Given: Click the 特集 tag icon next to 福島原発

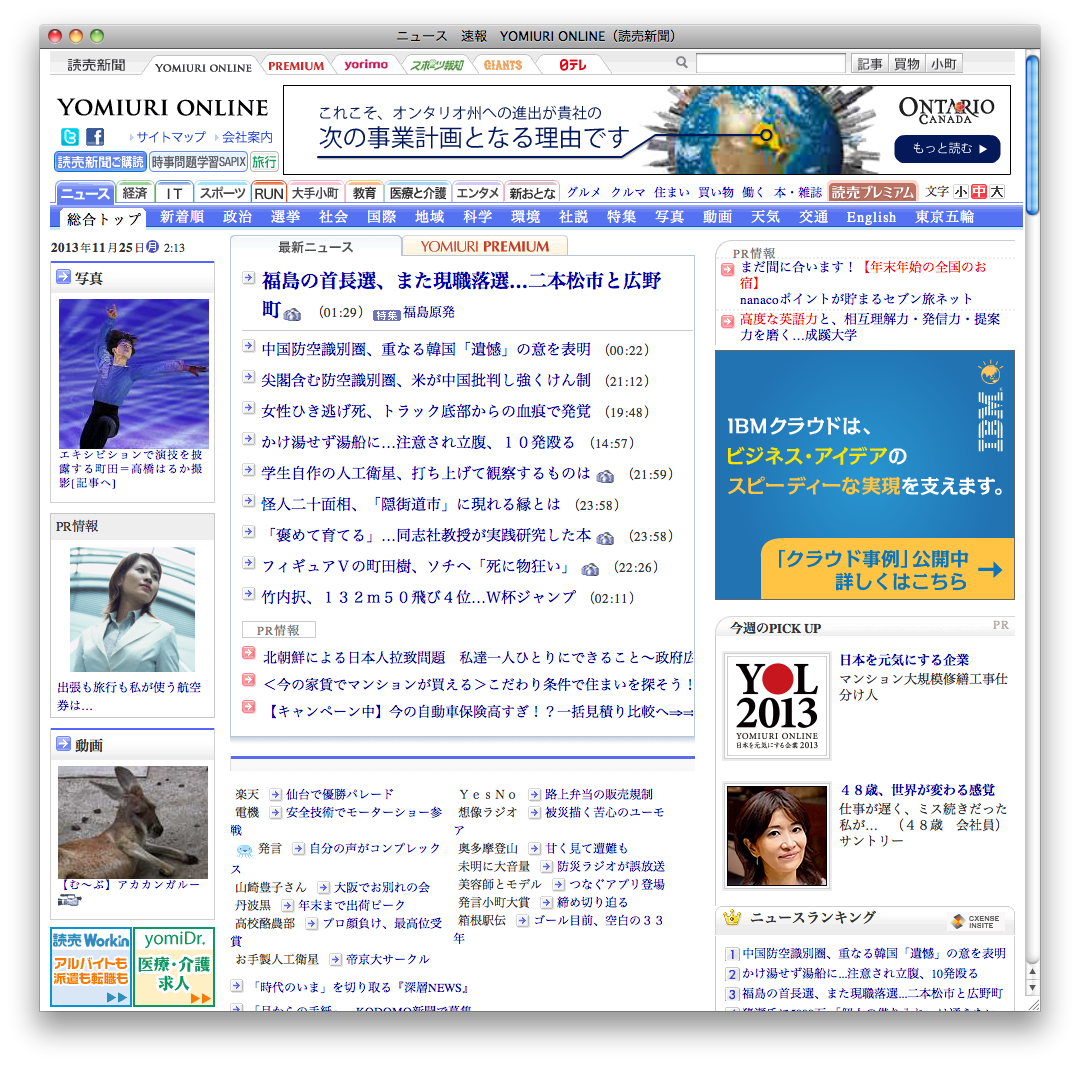Looking at the screenshot, I should click(386, 315).
